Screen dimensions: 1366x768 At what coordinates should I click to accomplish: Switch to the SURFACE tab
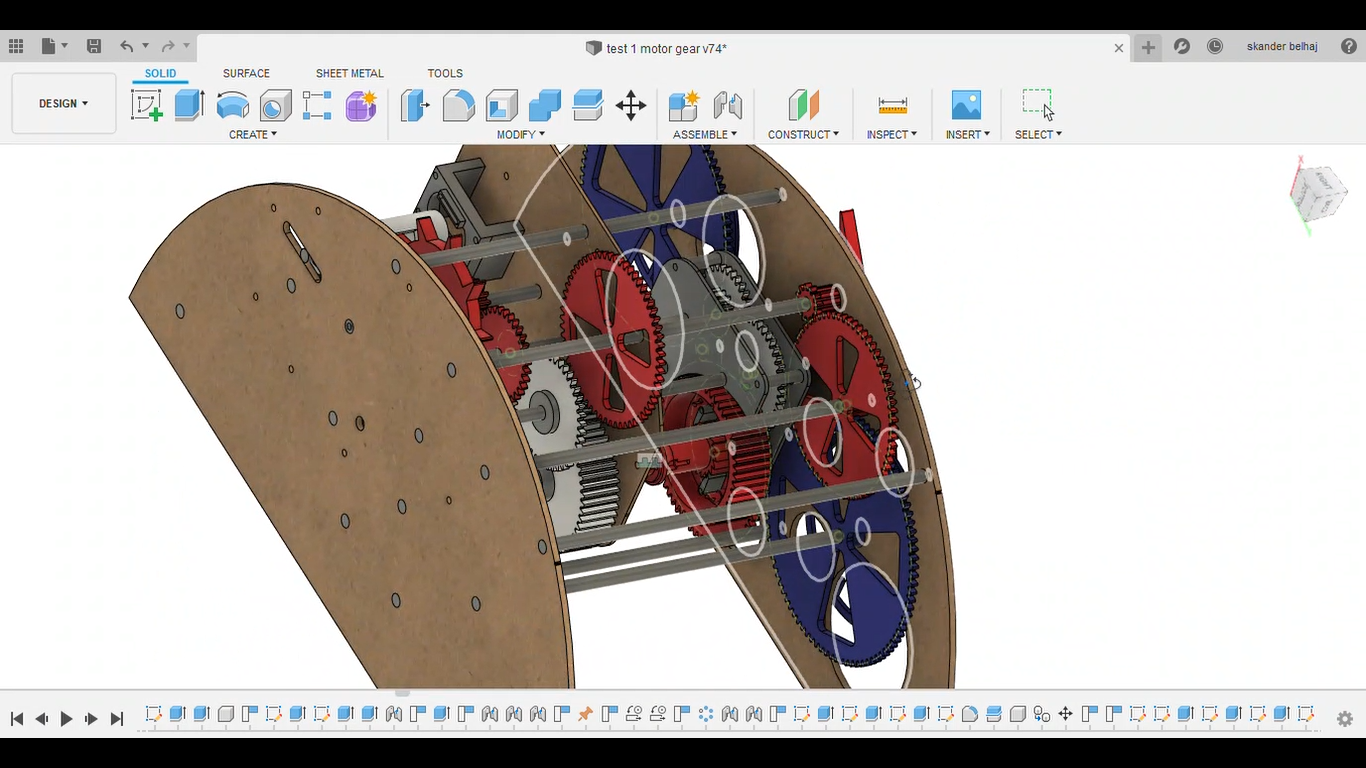pos(246,73)
